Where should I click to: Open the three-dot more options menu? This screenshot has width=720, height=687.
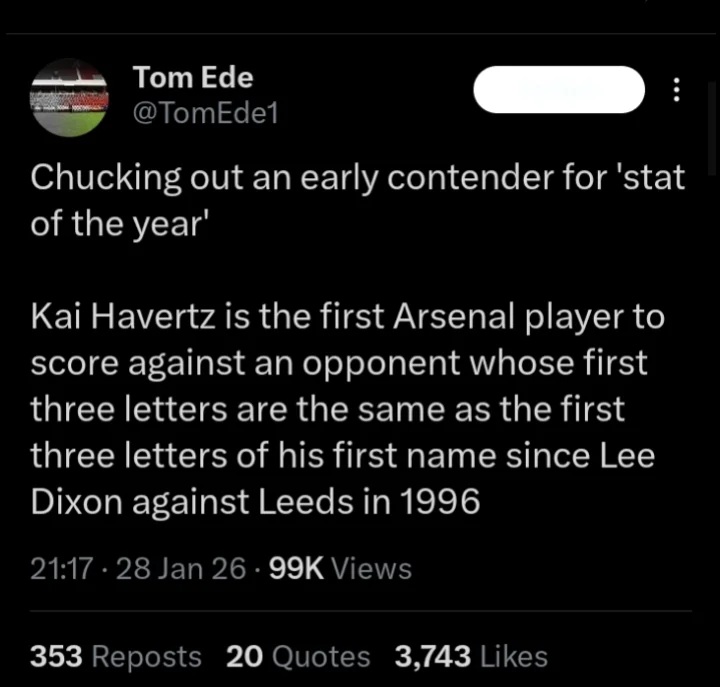(x=676, y=90)
